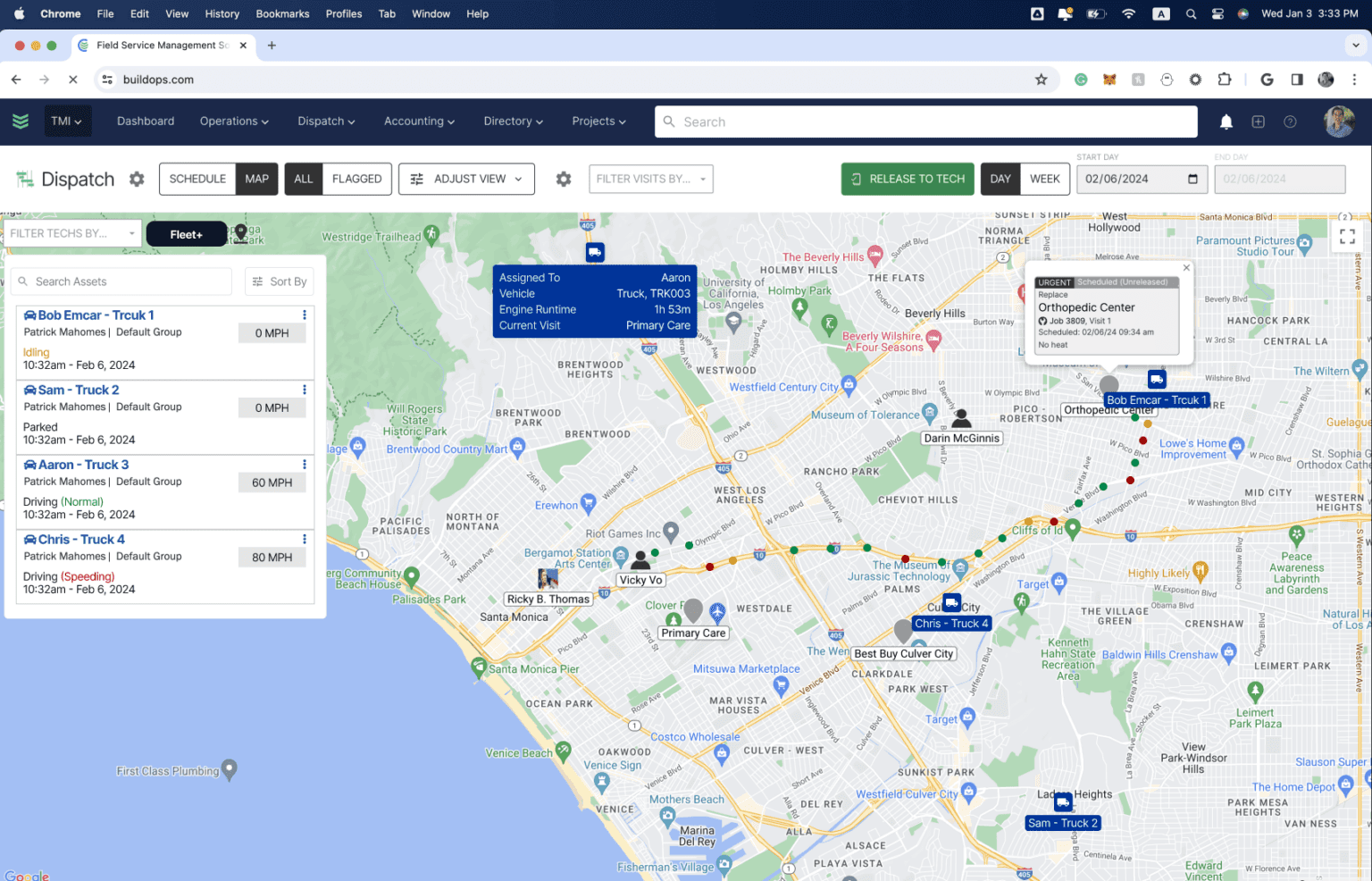Viewport: 1372px width, 881px height.
Task: Open the quick-add plus icon
Action: pyautogui.click(x=1258, y=122)
